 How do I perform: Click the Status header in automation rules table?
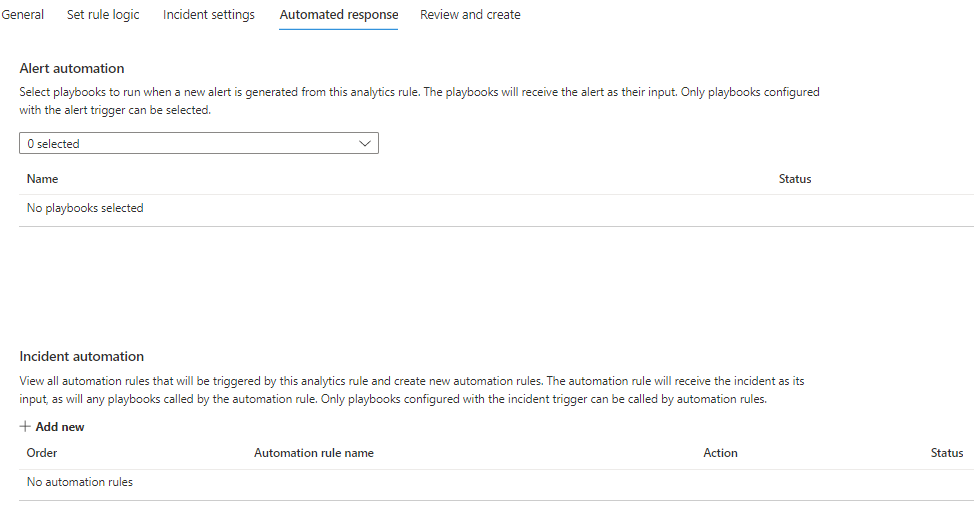tap(947, 453)
